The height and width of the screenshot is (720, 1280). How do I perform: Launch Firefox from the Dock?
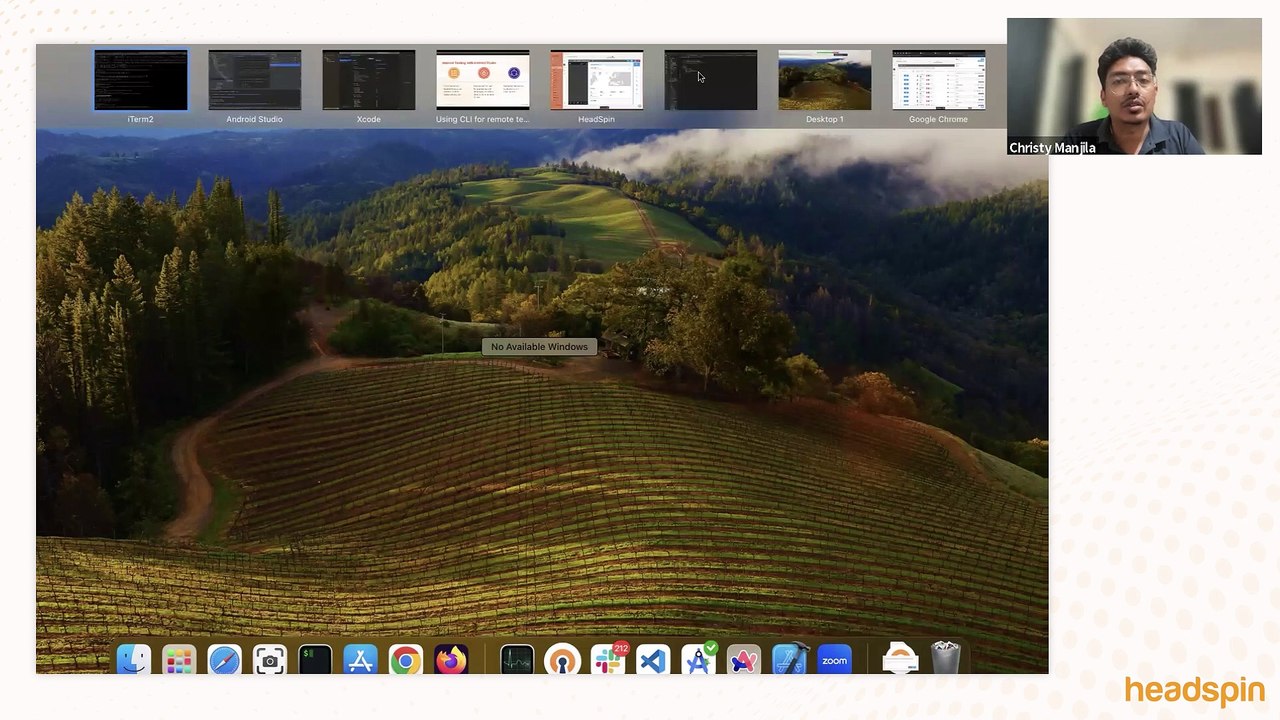tap(451, 660)
